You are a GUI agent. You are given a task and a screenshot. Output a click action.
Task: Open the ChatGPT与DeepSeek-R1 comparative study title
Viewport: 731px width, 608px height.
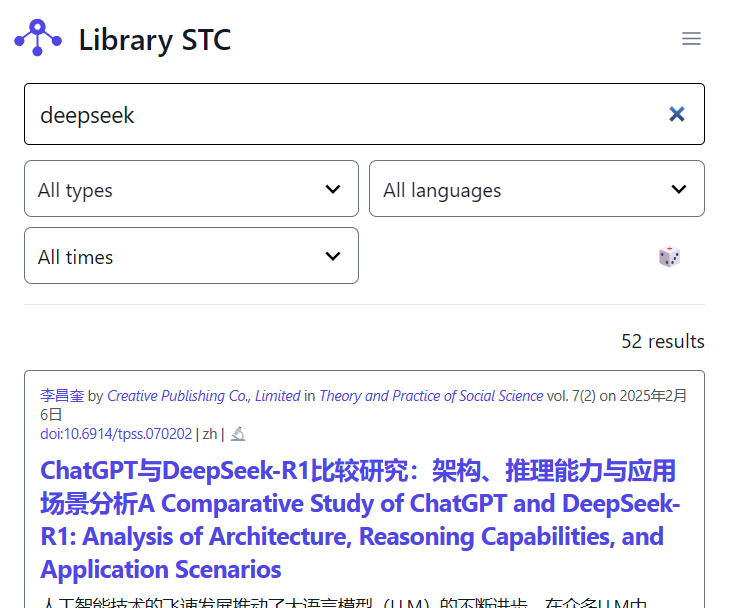click(x=360, y=519)
